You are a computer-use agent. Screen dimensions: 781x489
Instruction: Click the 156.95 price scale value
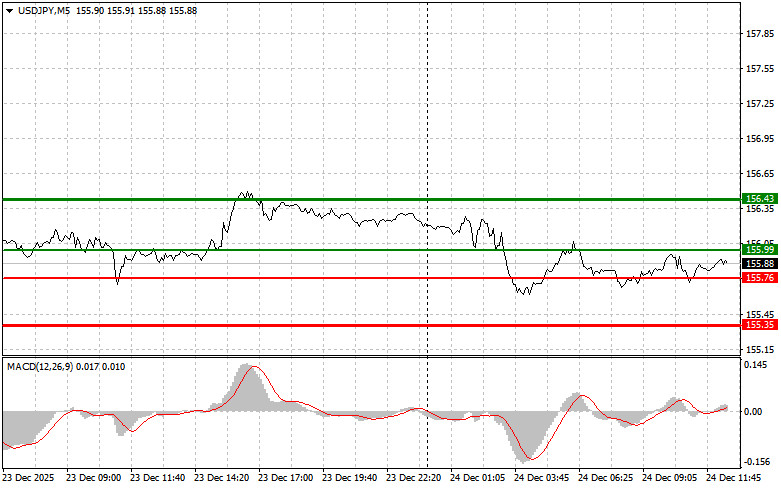click(760, 138)
